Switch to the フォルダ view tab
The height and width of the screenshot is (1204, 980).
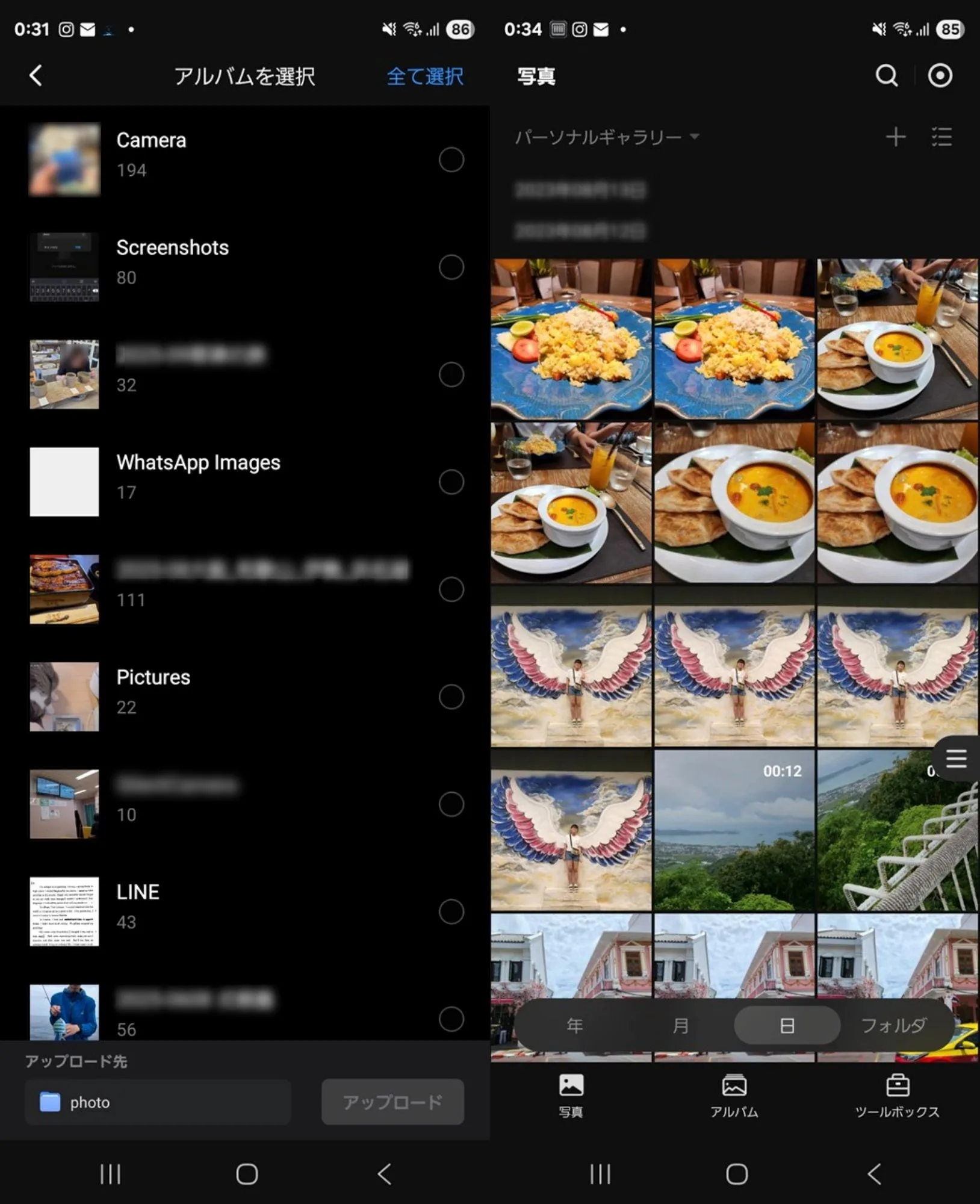pyautogui.click(x=893, y=1025)
